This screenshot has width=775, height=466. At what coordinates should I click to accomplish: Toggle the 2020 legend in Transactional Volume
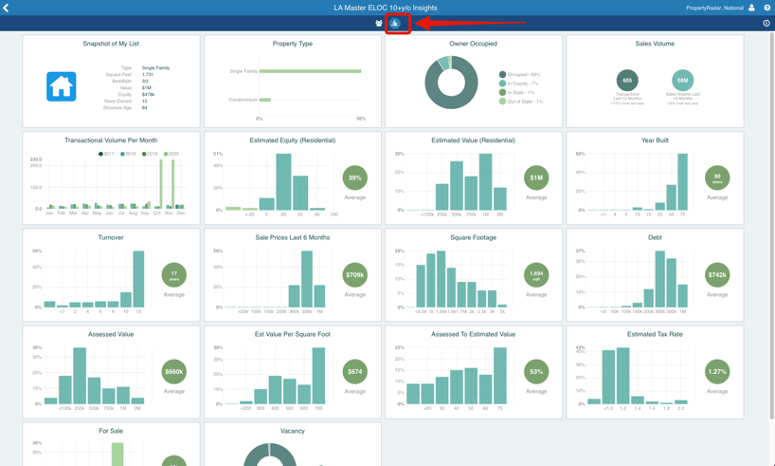pos(172,154)
